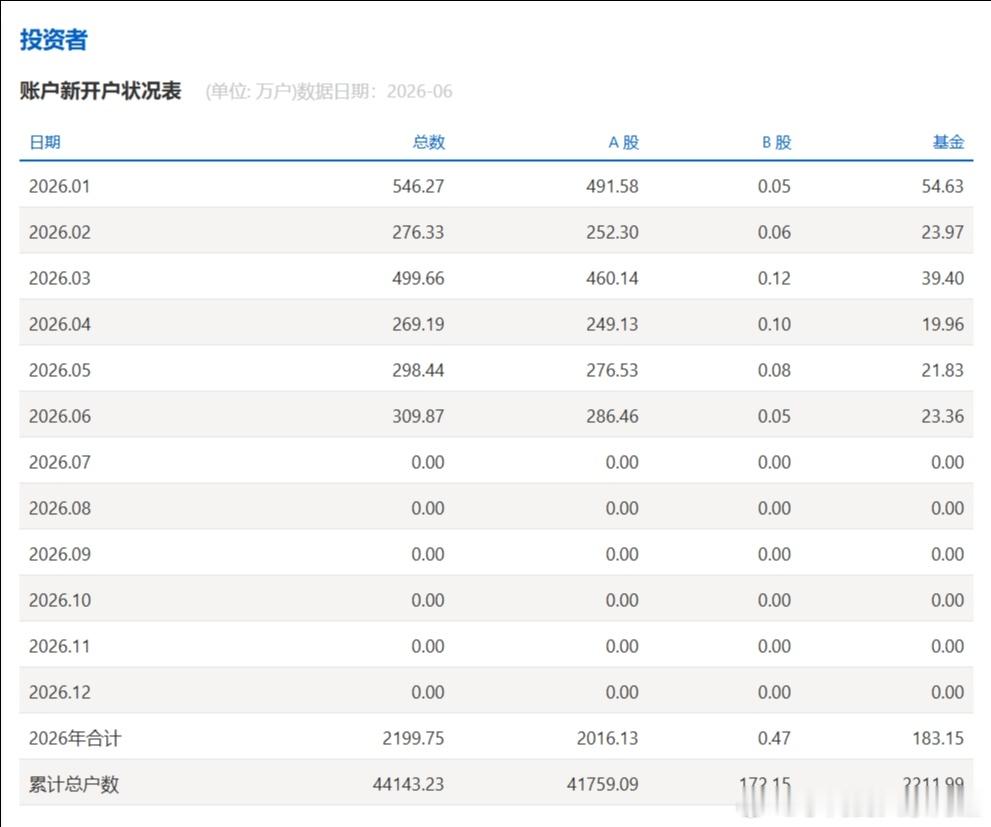991x827 pixels.
Task: Select A股 value 252.30
Action: click(612, 232)
